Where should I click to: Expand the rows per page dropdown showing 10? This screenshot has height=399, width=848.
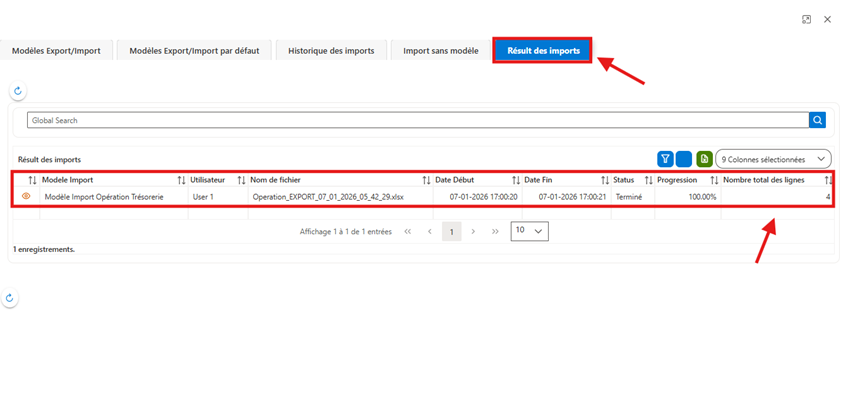[x=529, y=231]
